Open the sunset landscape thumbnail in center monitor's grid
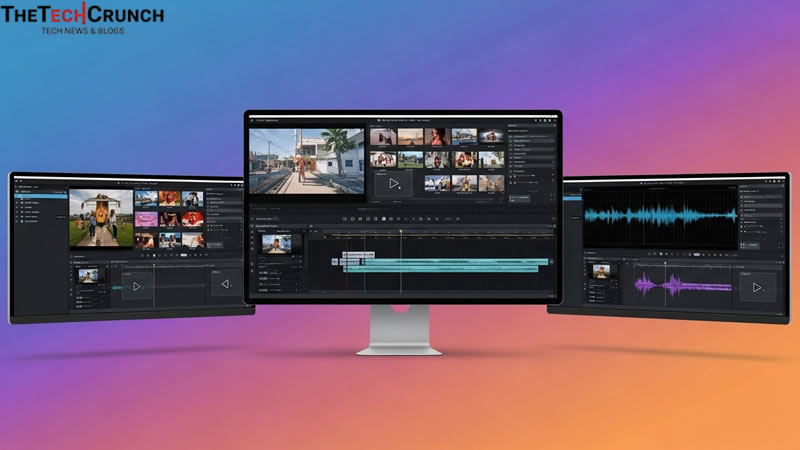Screen dimensions: 800x450 [x=411, y=137]
